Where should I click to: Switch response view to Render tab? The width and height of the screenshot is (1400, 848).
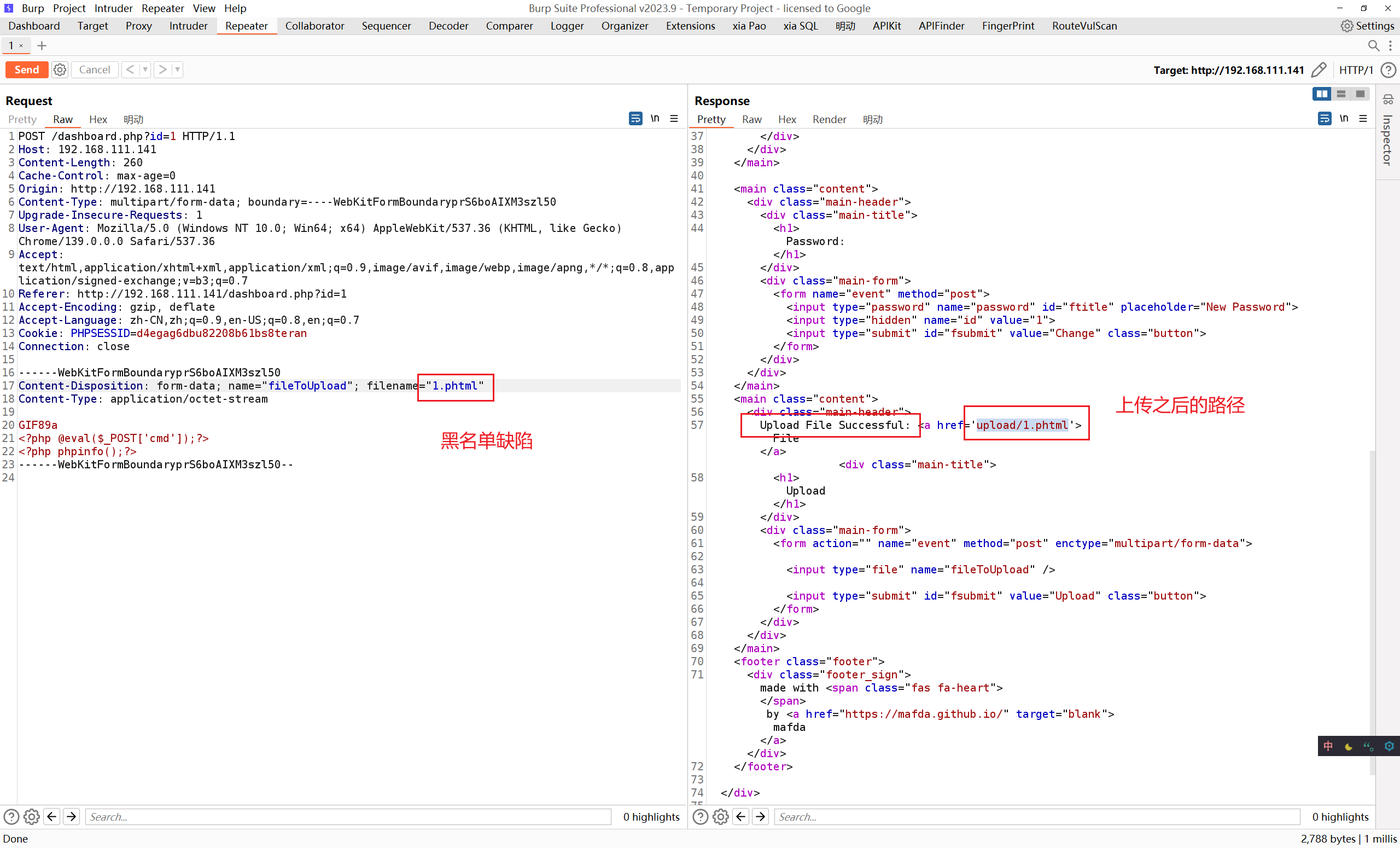click(x=829, y=119)
